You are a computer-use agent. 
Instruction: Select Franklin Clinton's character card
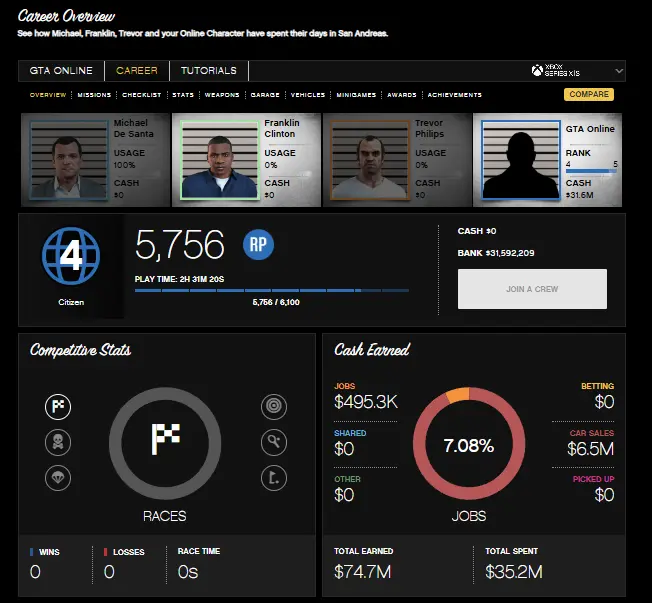click(x=246, y=160)
